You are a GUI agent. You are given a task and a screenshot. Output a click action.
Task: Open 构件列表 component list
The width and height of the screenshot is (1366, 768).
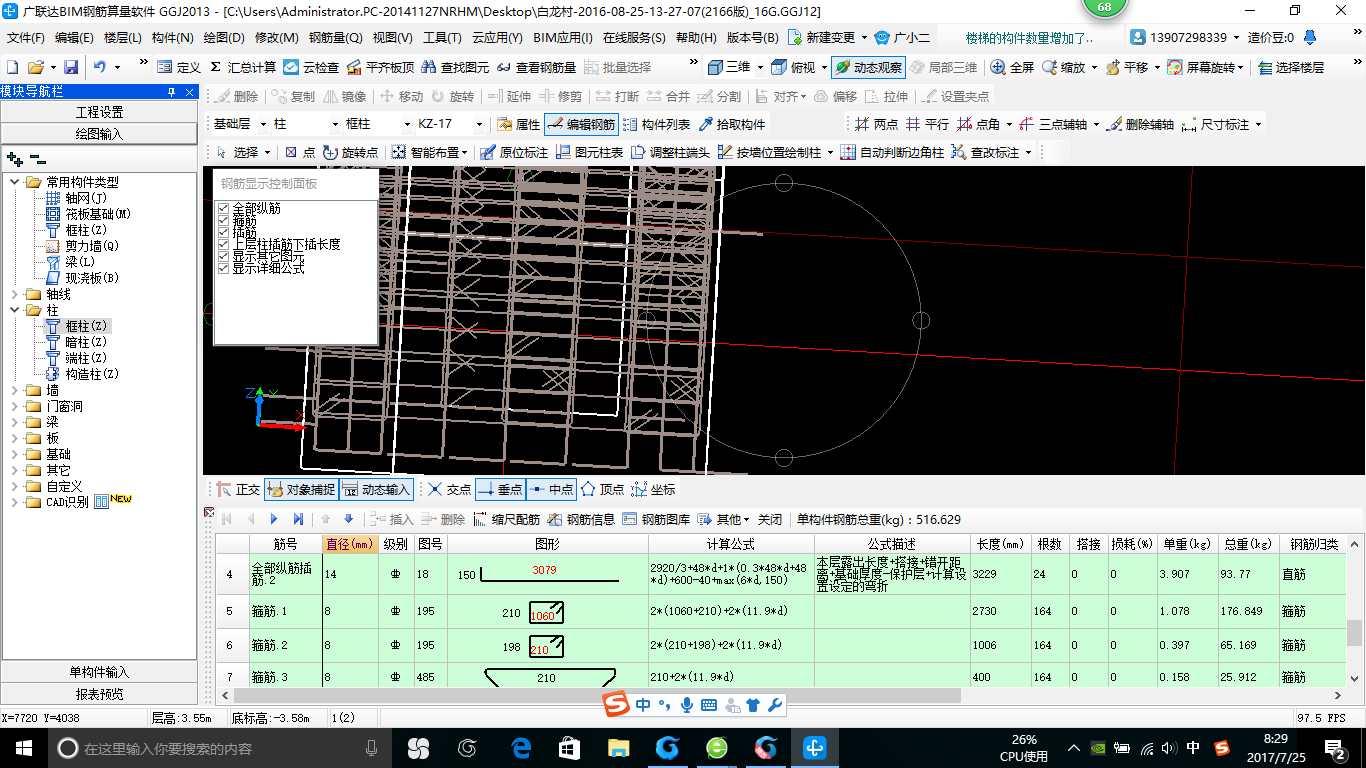pyautogui.click(x=656, y=125)
